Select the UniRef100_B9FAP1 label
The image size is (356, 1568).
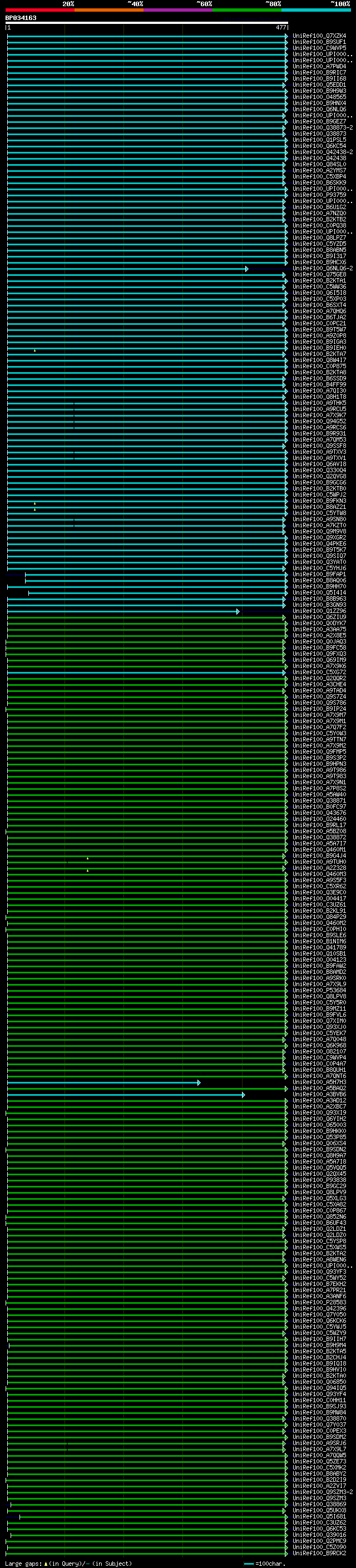click(x=319, y=574)
